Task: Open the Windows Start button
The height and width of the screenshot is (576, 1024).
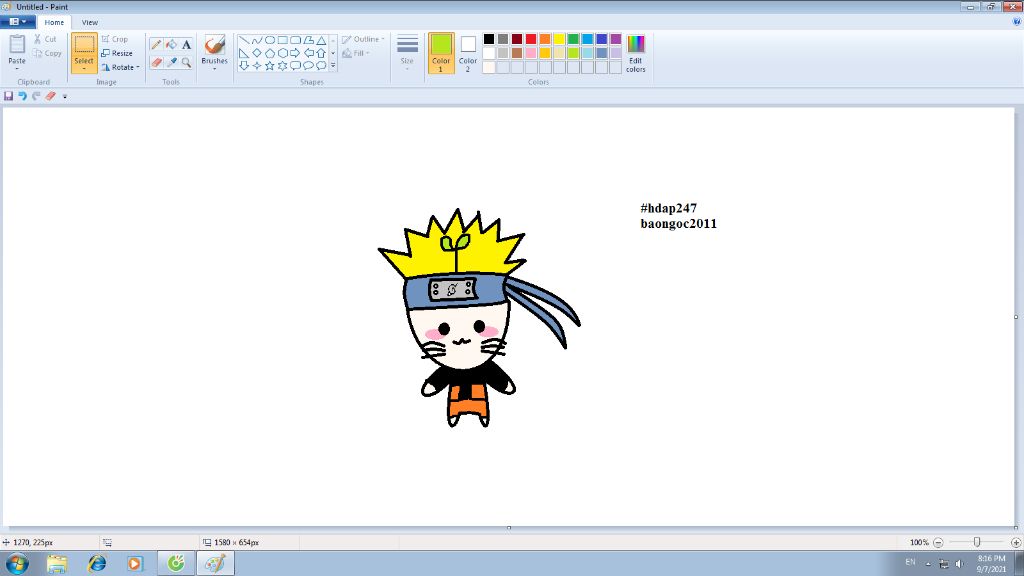Action: [17, 563]
